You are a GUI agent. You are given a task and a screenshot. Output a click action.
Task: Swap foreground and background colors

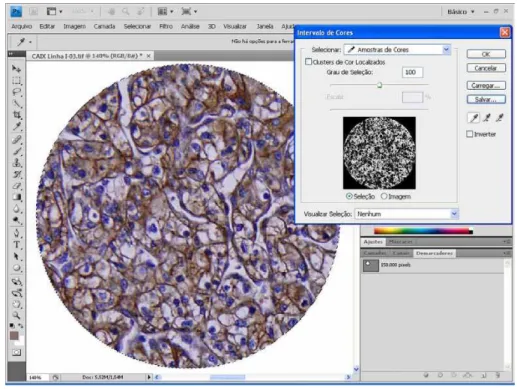(x=20, y=326)
